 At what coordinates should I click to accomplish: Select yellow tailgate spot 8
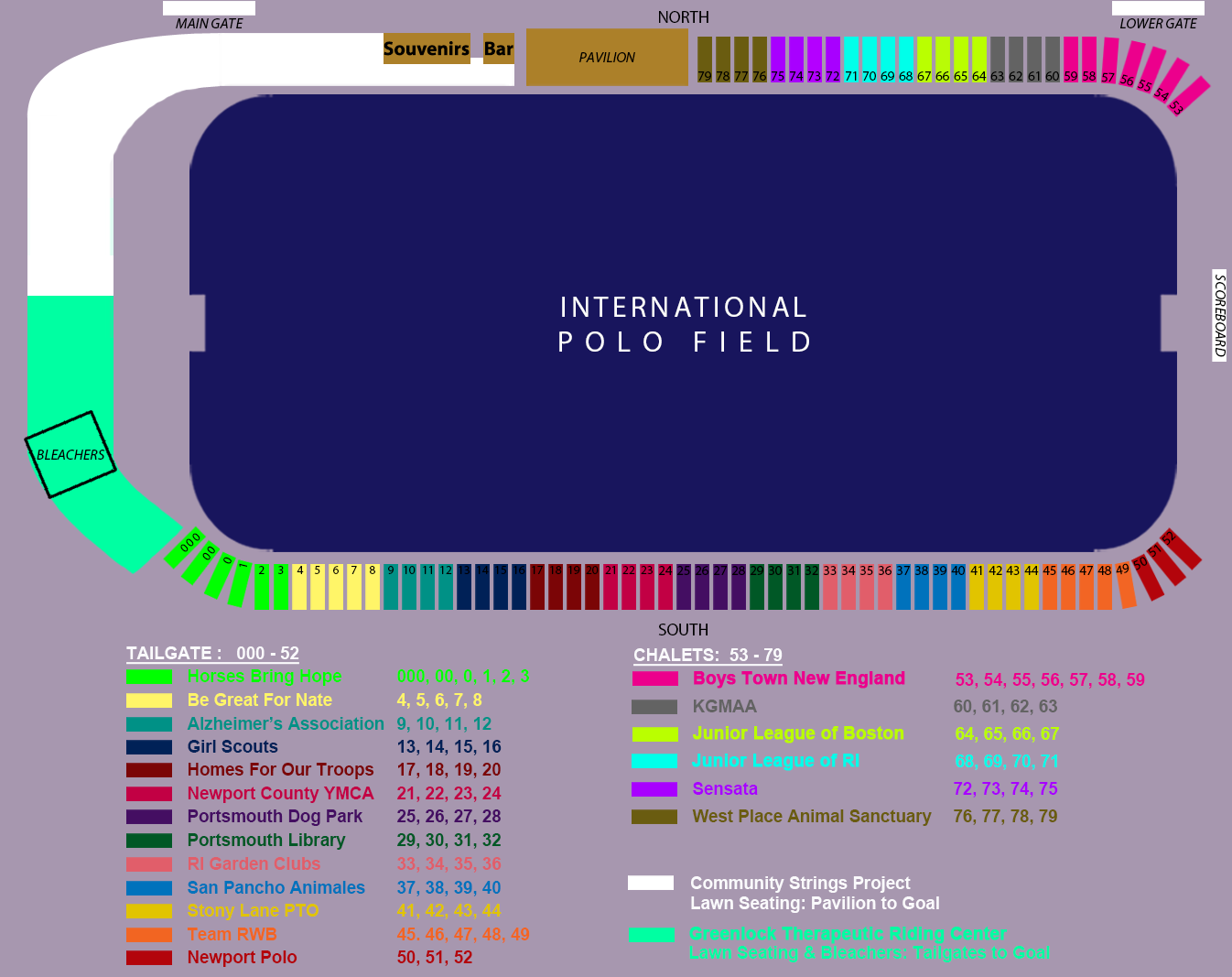point(373,587)
